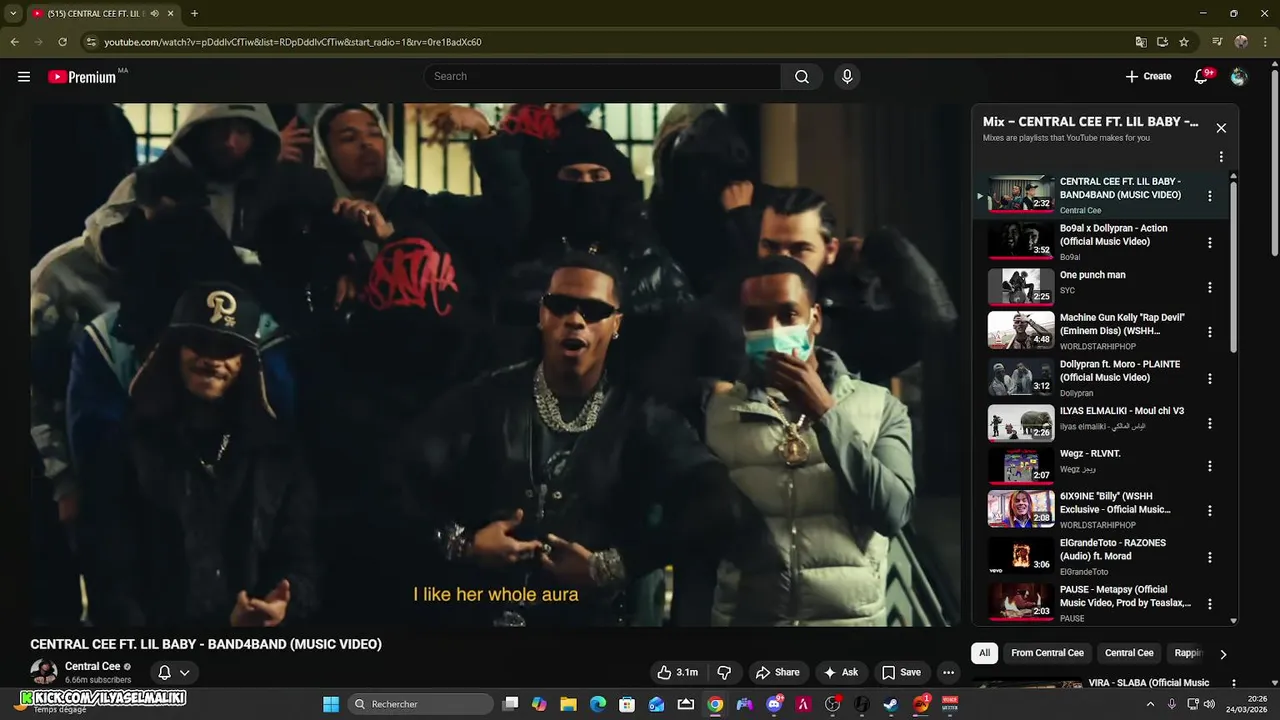Open Windows Start menu
The width and height of the screenshot is (1280, 720).
pyautogui.click(x=331, y=704)
